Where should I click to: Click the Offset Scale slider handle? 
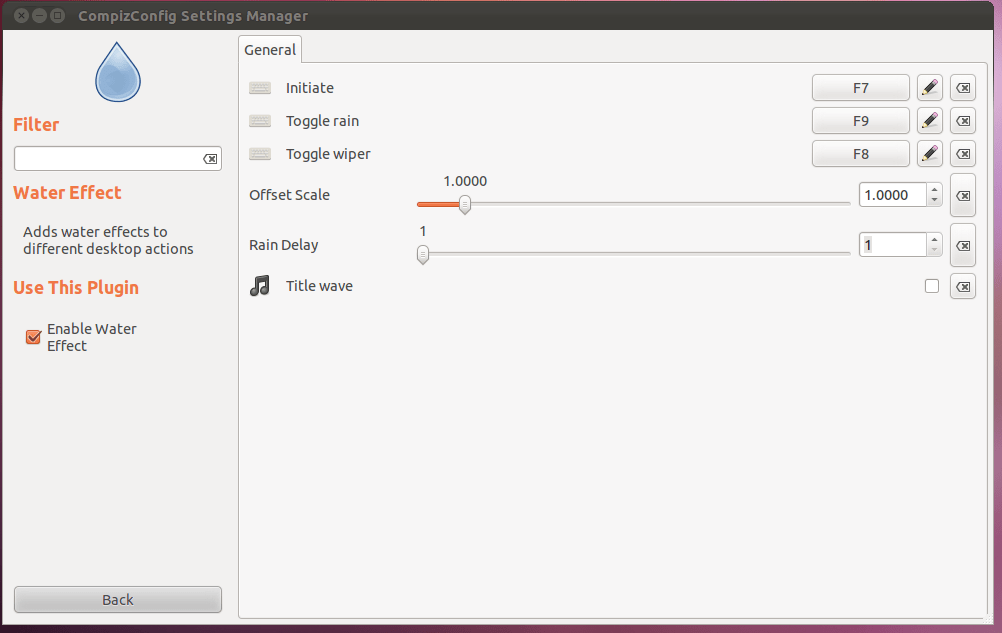point(465,204)
